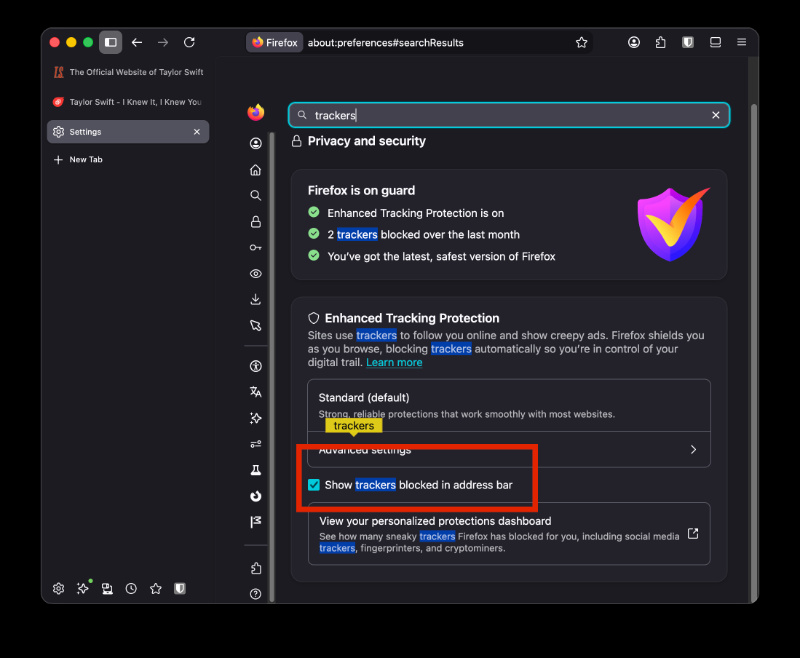Select the Settings tab
The image size is (800, 658).
click(x=128, y=132)
